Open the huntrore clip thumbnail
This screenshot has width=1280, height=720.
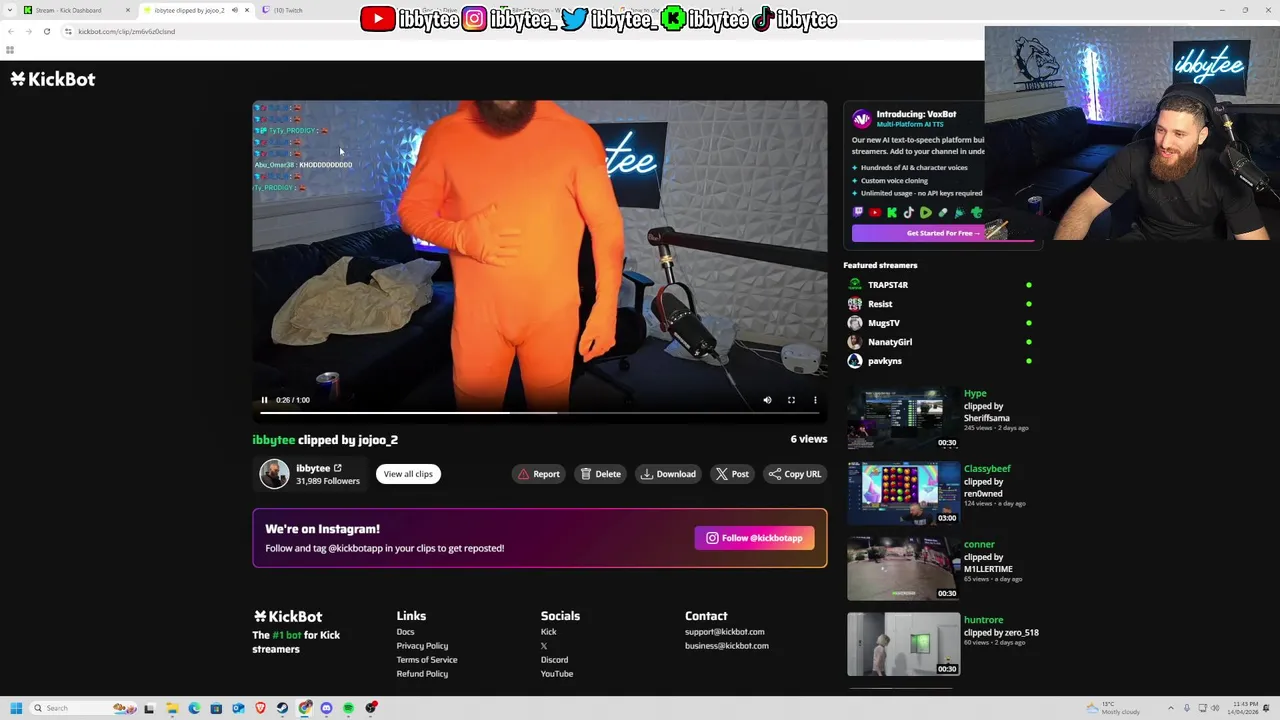(x=903, y=644)
